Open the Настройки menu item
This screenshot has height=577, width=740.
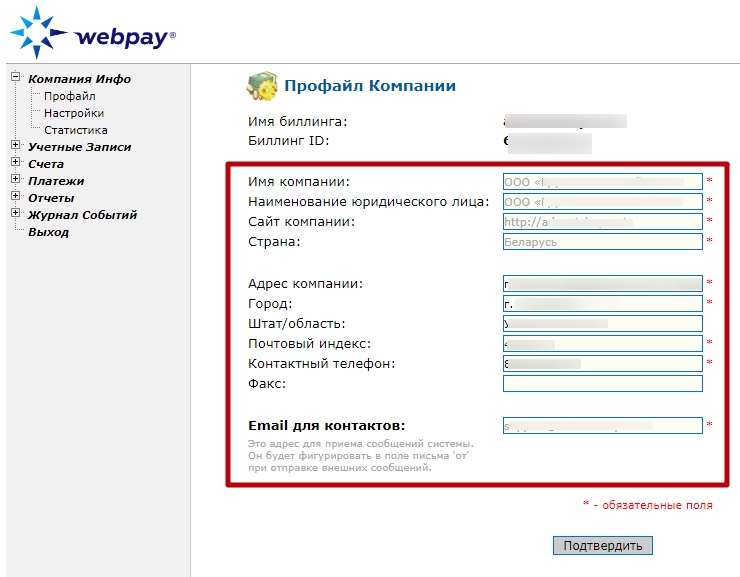[x=74, y=113]
